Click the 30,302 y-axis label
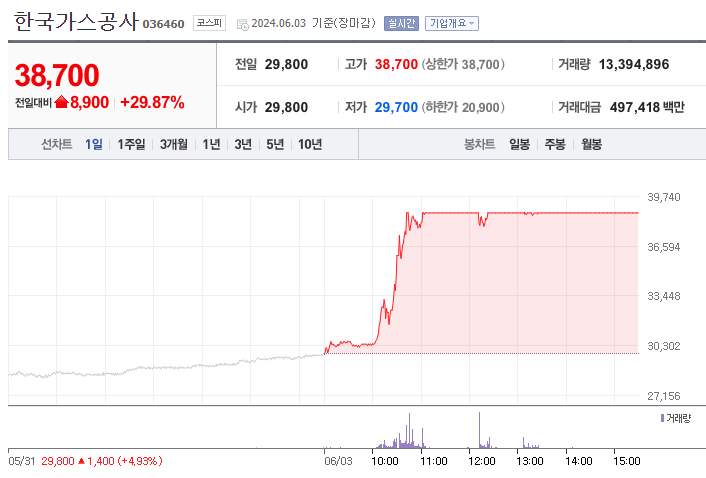 (664, 346)
